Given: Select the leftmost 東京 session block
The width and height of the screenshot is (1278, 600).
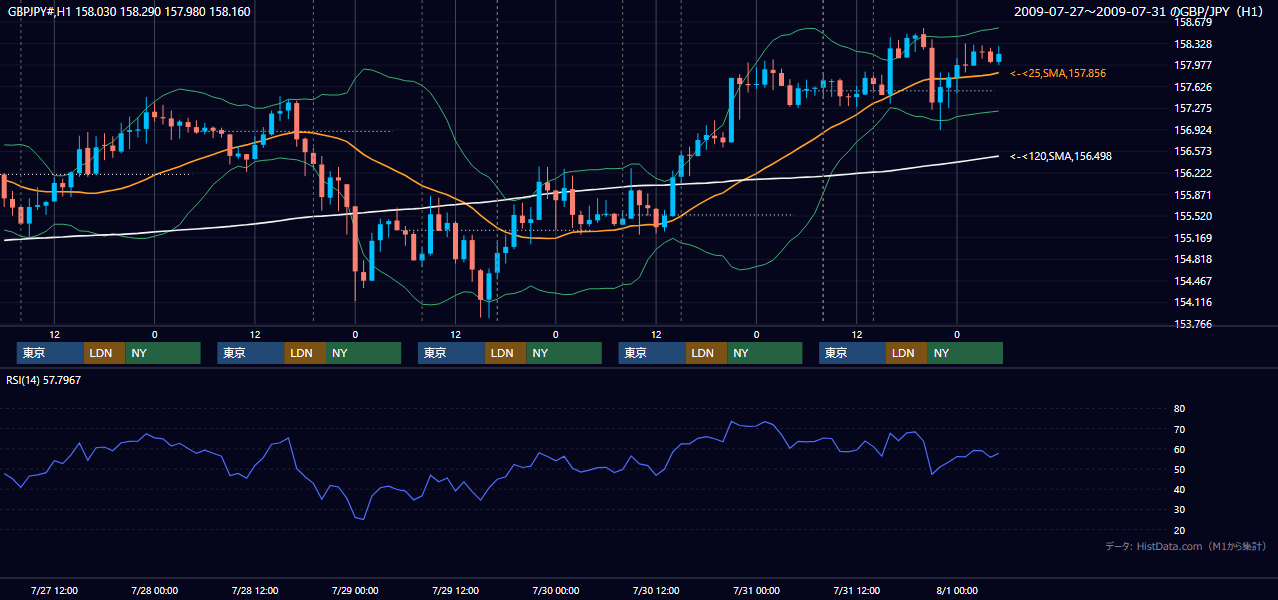Looking at the screenshot, I should coord(50,353).
